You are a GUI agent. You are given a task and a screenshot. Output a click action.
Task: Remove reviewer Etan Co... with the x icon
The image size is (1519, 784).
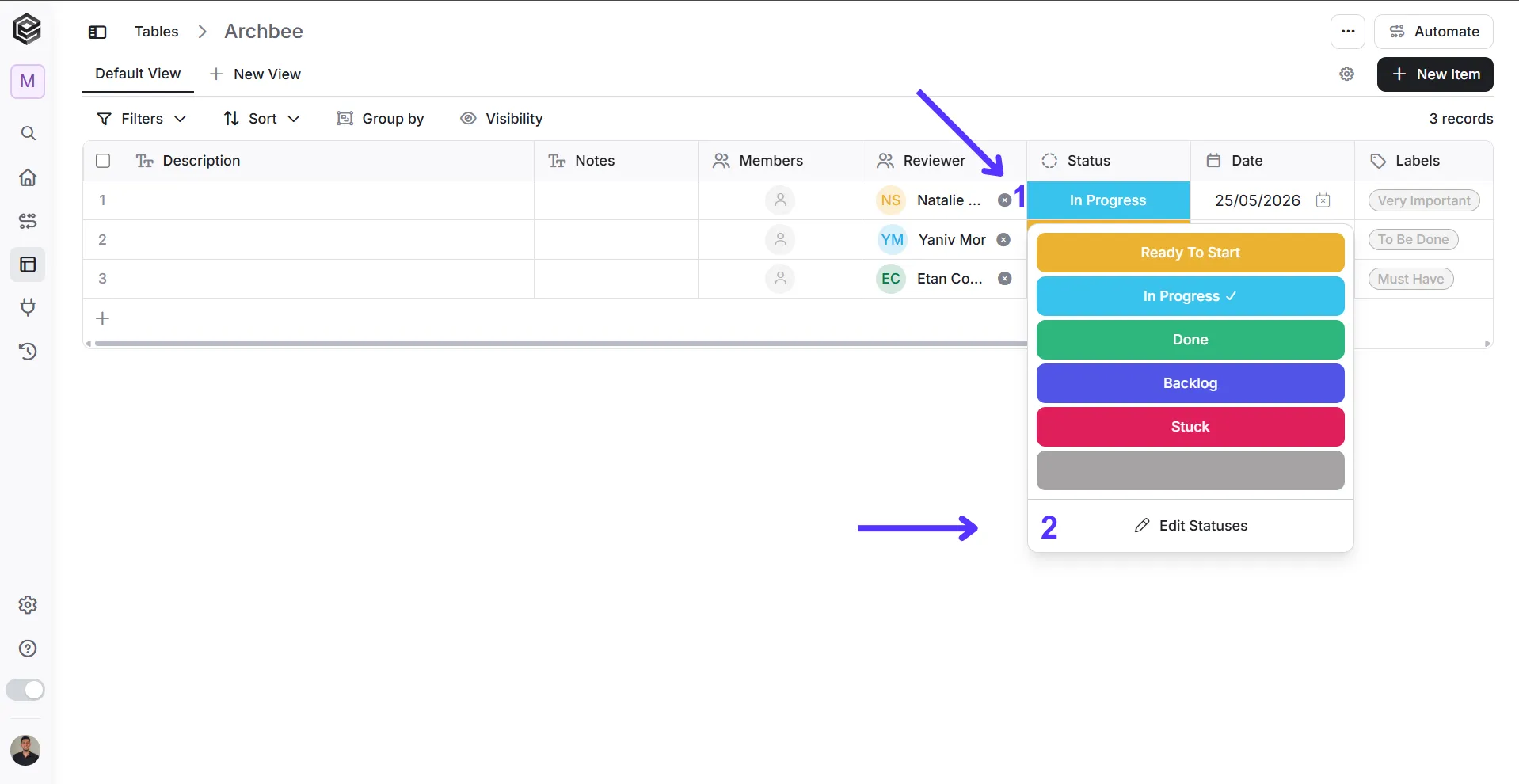point(1004,279)
